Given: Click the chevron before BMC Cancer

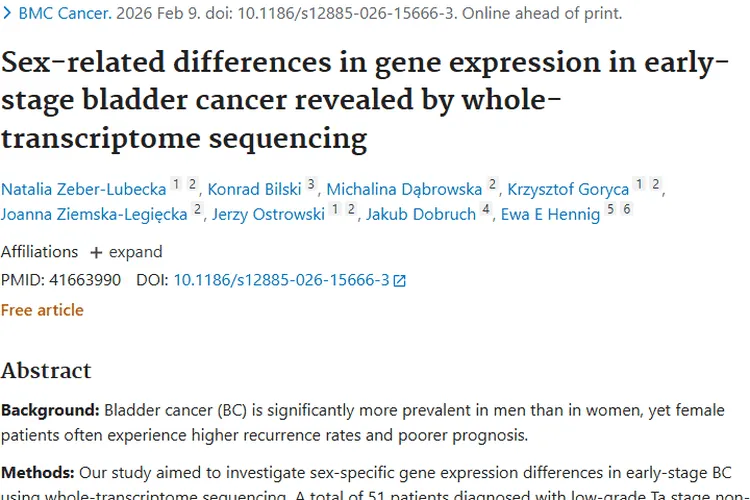Looking at the screenshot, I should click(7, 14).
